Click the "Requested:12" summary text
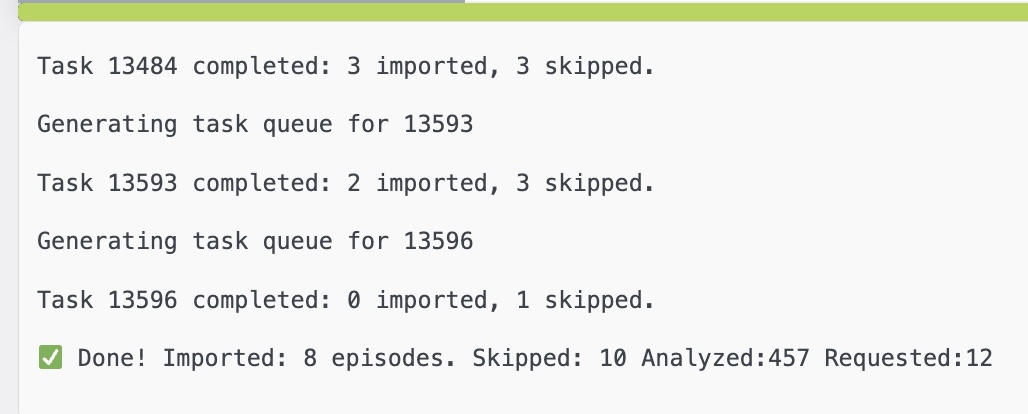Viewport: 1028px width, 414px height. tap(909, 358)
